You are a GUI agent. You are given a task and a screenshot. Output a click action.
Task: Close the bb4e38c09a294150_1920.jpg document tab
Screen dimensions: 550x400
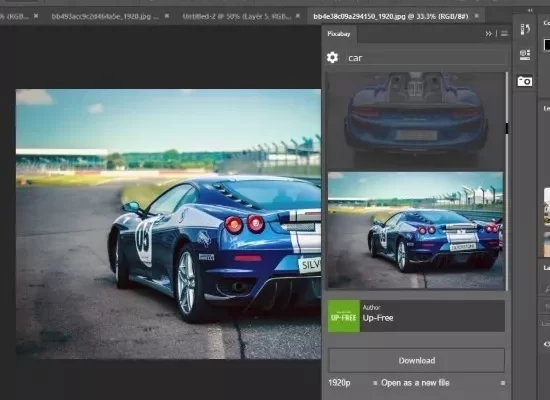476,16
